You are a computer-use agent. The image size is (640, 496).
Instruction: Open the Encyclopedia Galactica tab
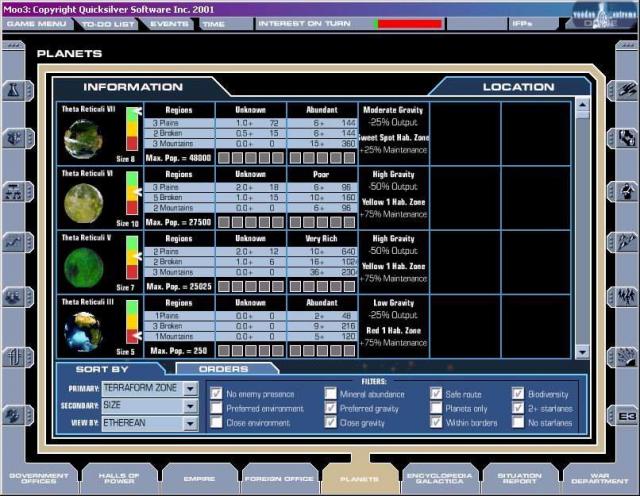pos(439,478)
